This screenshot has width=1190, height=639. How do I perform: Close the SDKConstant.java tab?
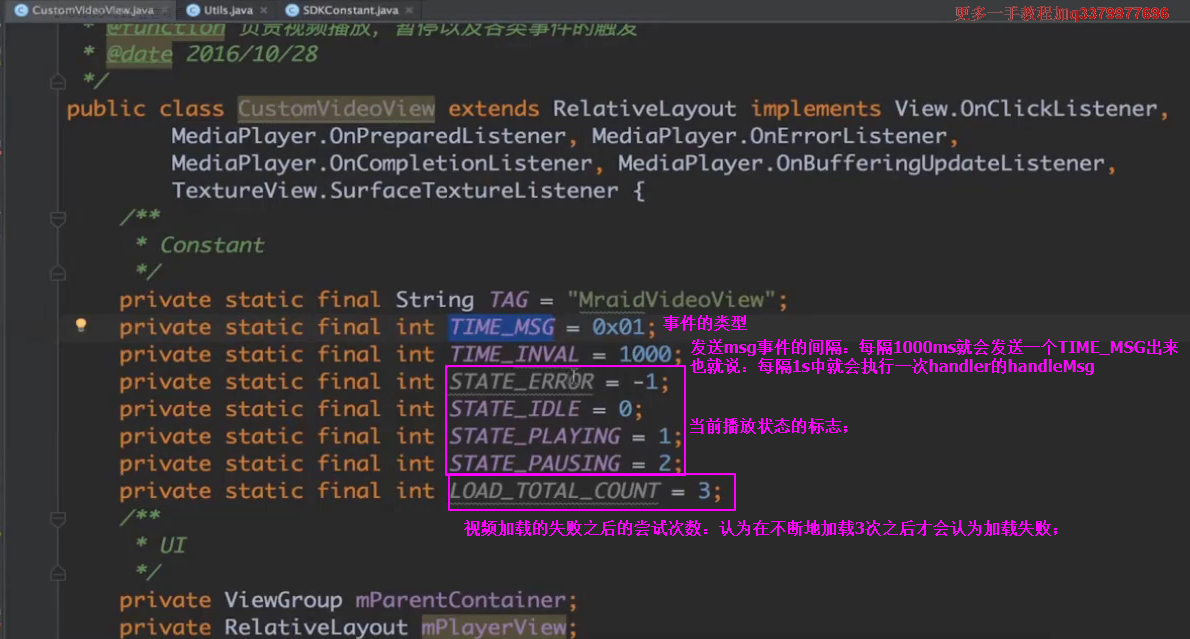409,10
